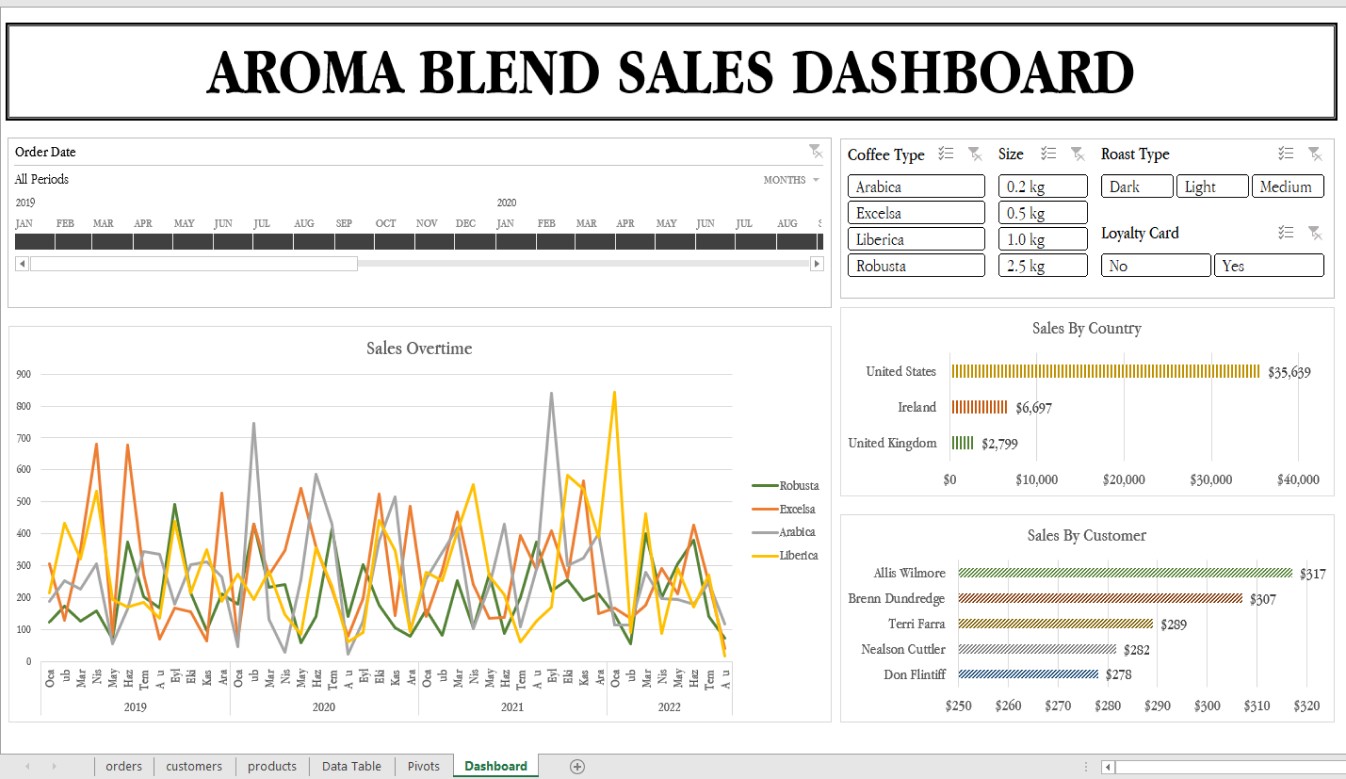This screenshot has height=779, width=1346.
Task: Select the 2.5 kg size option
Action: [x=1043, y=266]
